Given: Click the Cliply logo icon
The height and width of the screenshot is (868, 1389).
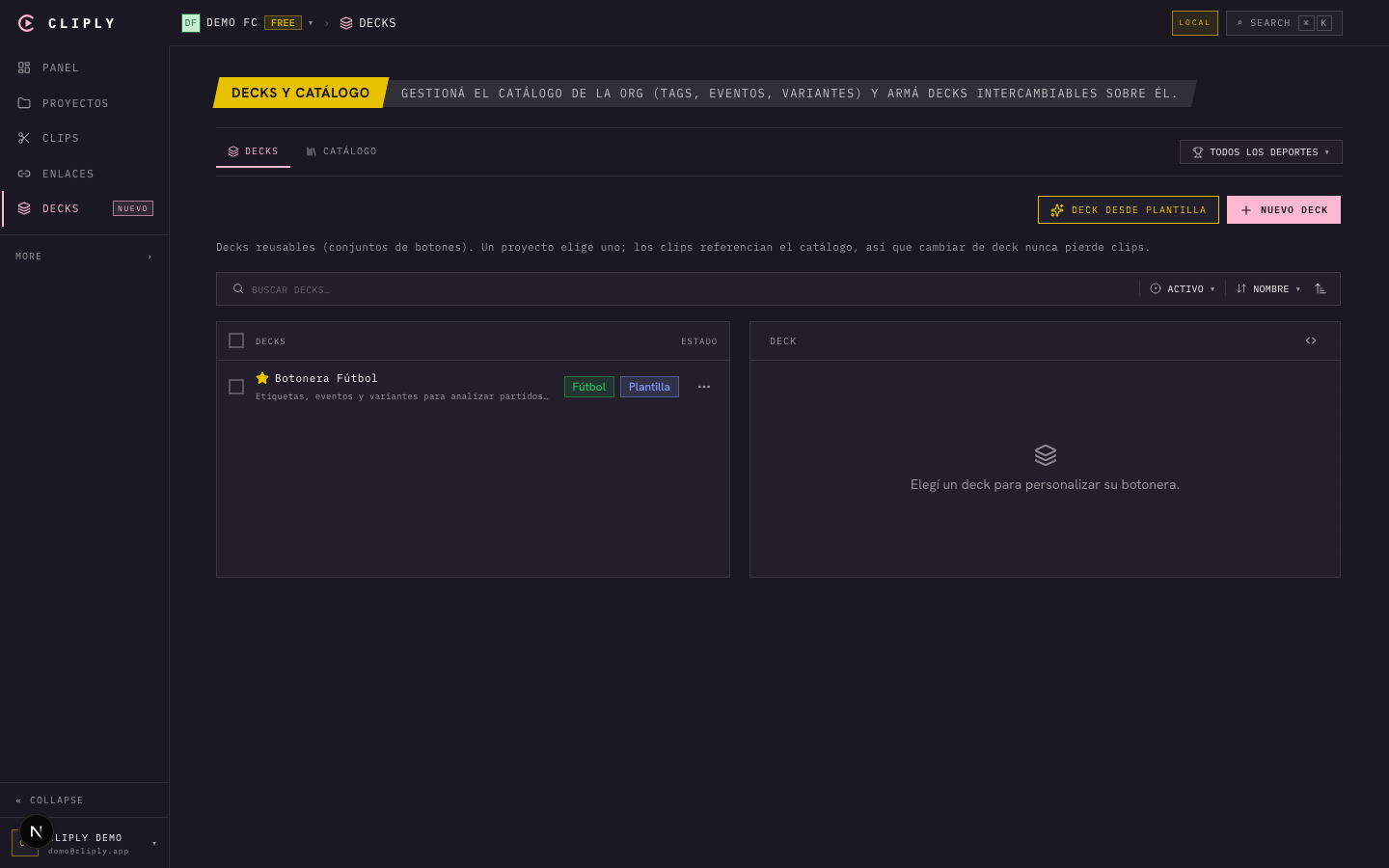Looking at the screenshot, I should pyautogui.click(x=26, y=23).
